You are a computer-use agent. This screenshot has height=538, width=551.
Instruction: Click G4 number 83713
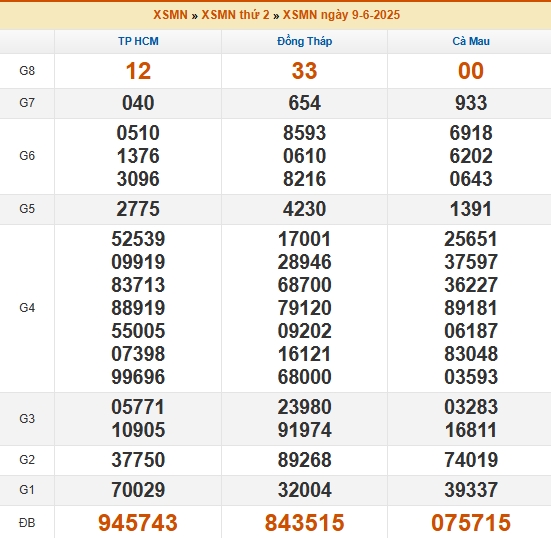138,285
